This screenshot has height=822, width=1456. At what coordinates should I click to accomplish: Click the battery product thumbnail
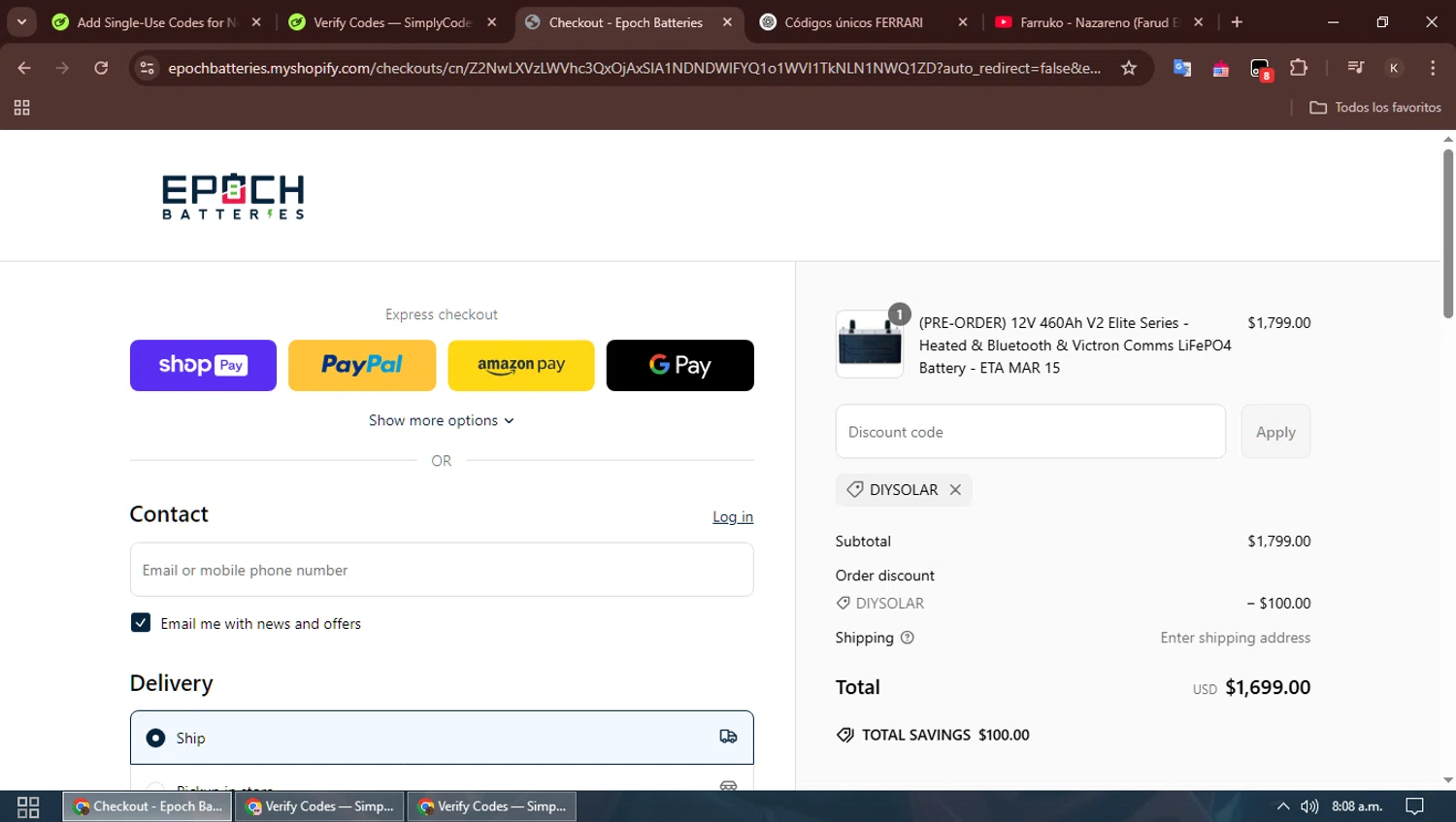point(870,345)
